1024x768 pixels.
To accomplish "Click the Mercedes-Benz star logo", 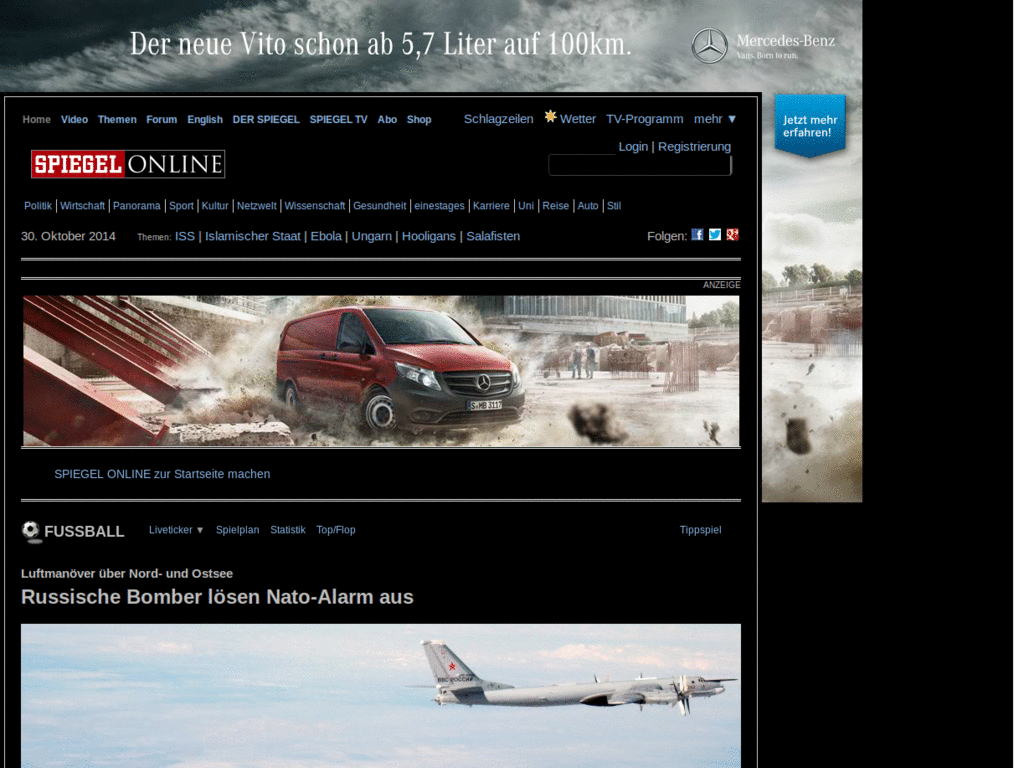I will point(709,46).
